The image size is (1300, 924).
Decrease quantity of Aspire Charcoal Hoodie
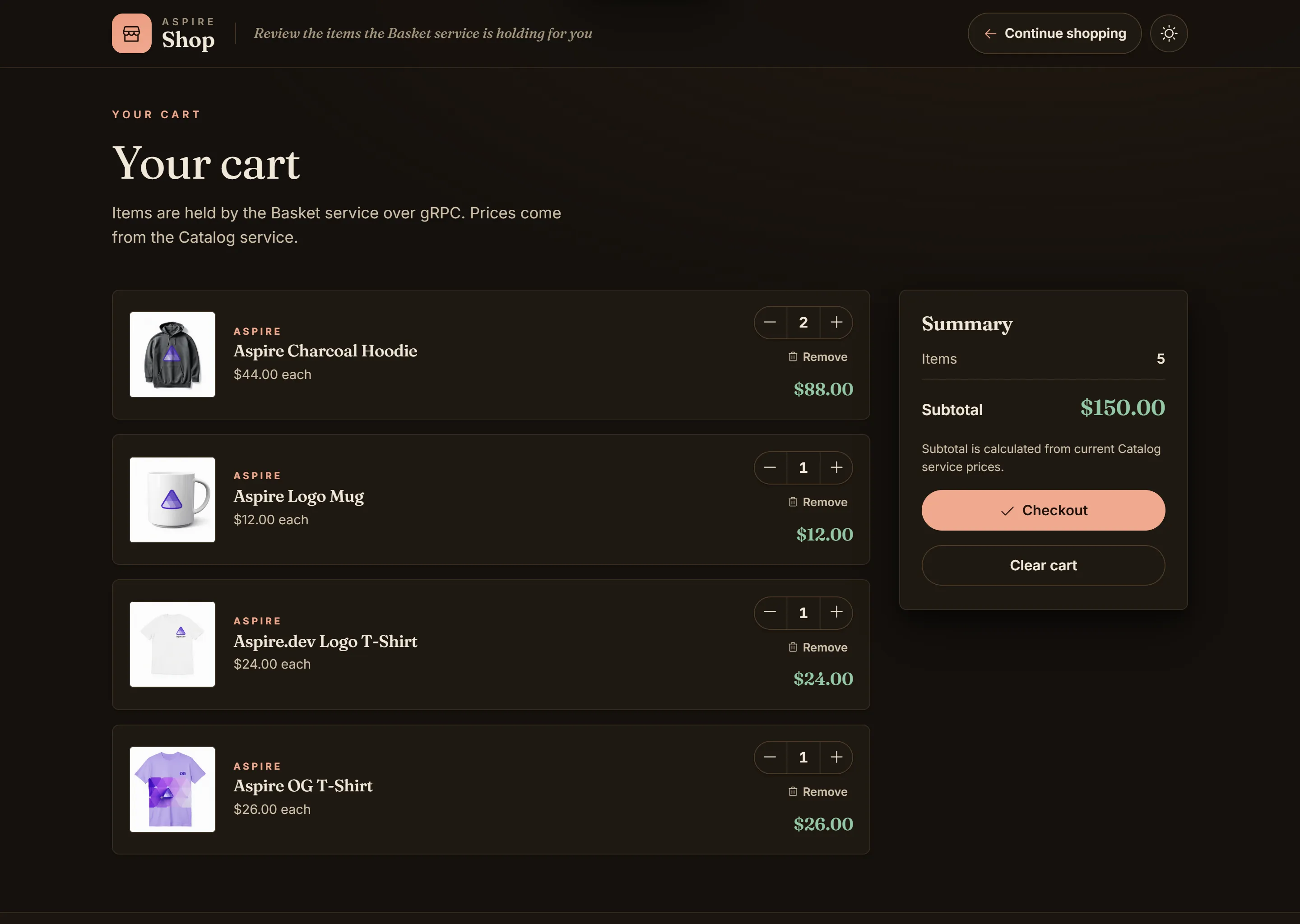click(x=770, y=323)
